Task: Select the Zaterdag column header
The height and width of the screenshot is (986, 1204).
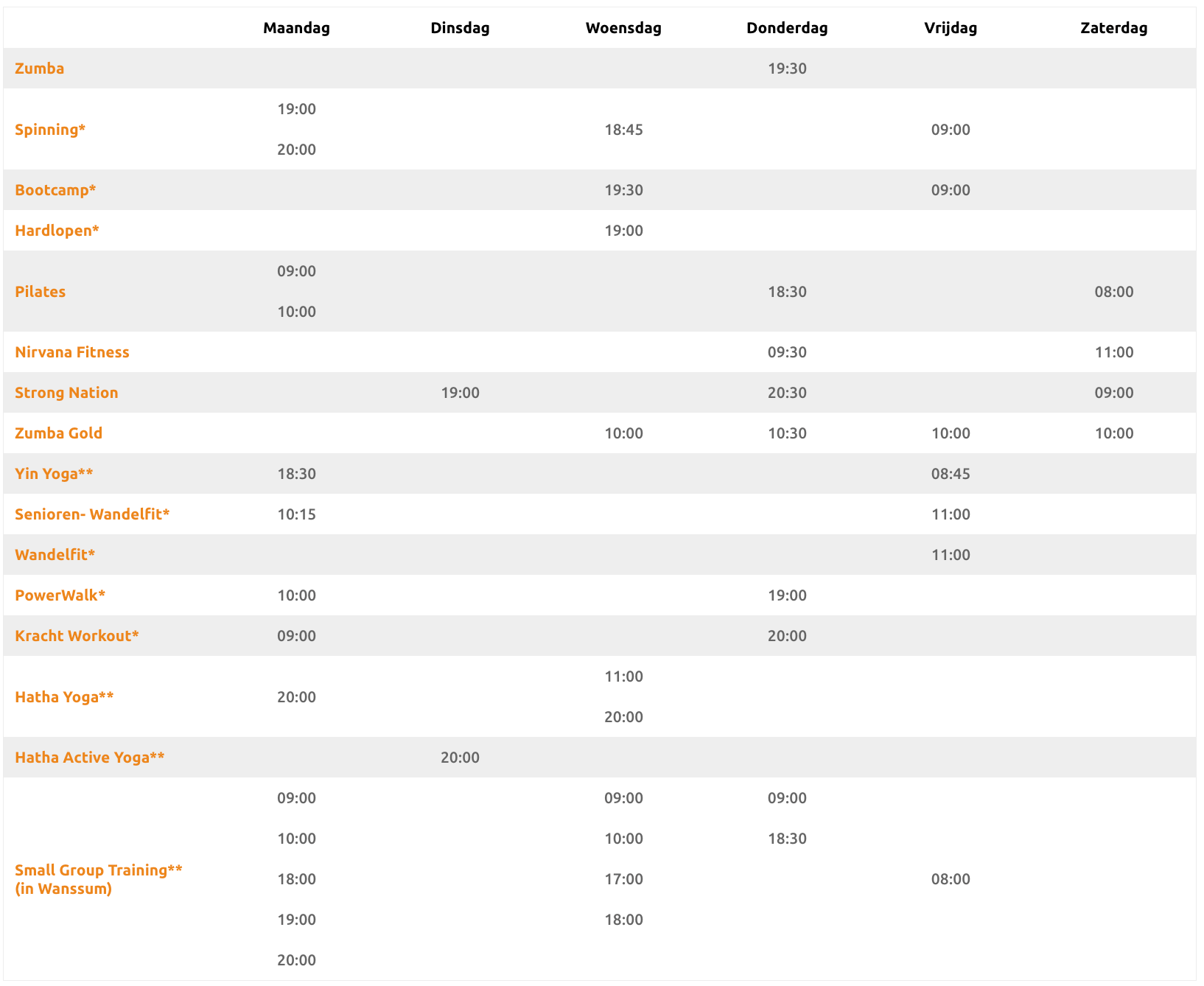Action: [1113, 28]
